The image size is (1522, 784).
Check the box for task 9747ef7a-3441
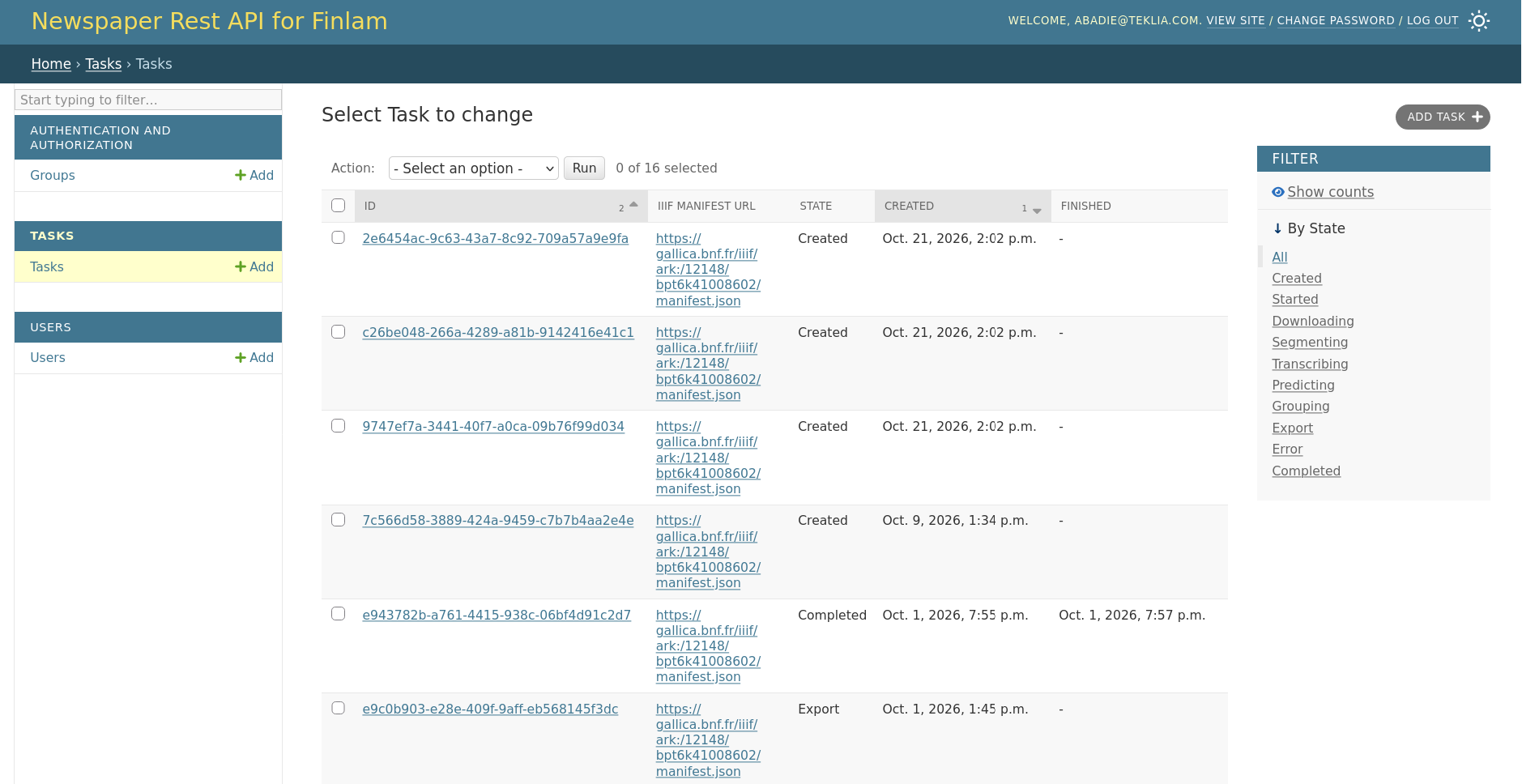tap(339, 426)
